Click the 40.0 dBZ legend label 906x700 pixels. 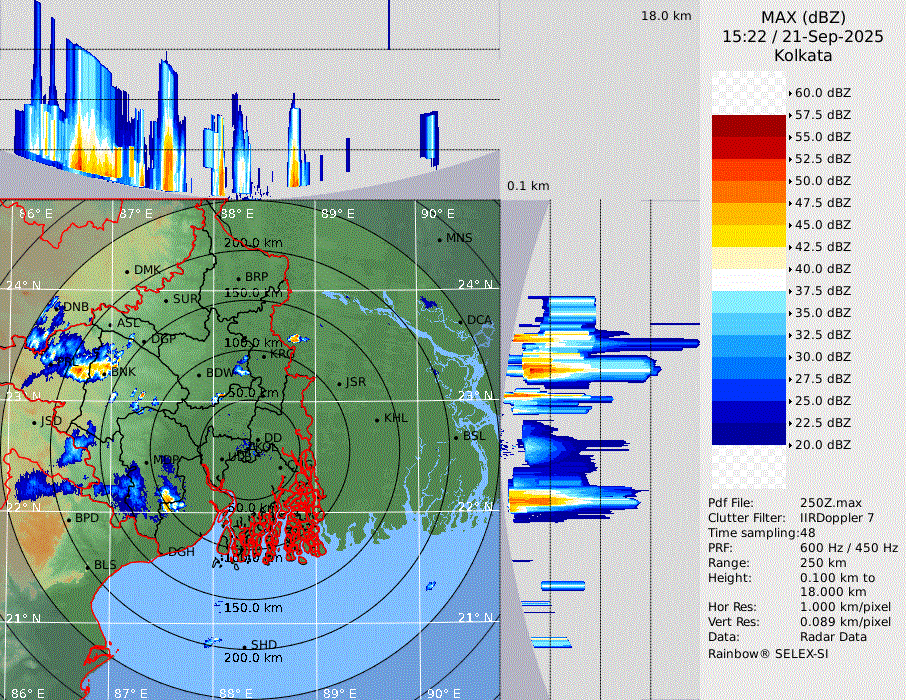[822, 269]
